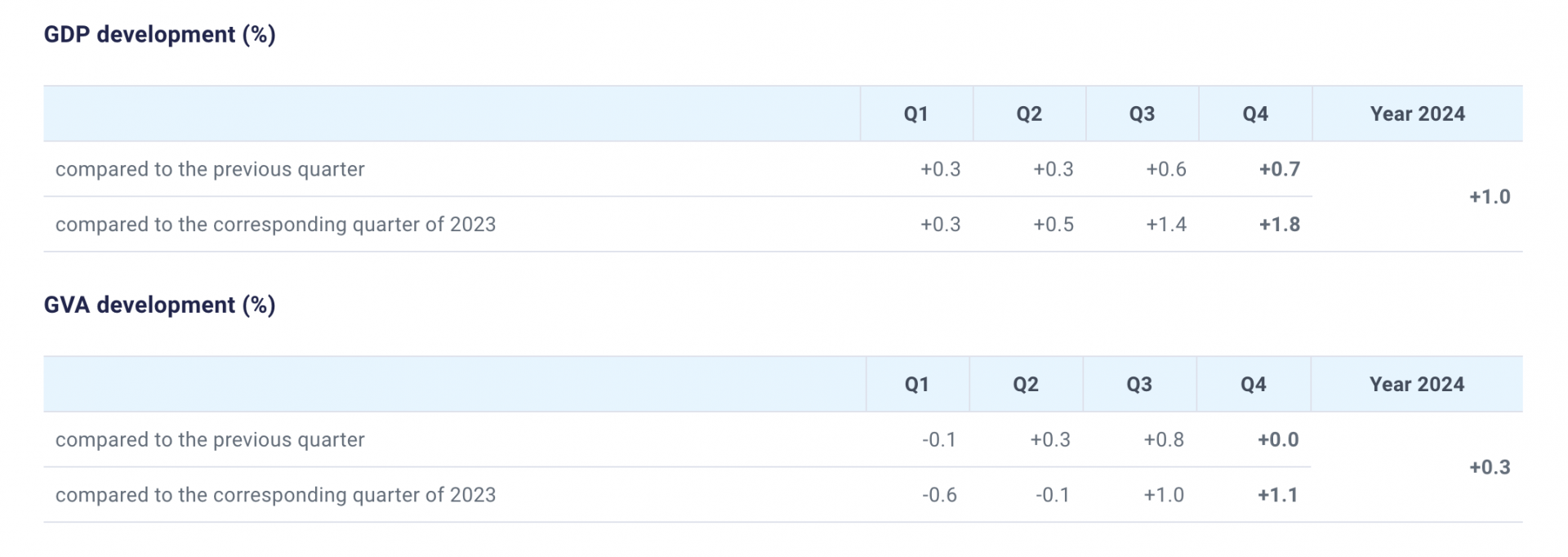
Task: Select the bold +0.7 GDP Q4 value
Action: pos(1279,169)
